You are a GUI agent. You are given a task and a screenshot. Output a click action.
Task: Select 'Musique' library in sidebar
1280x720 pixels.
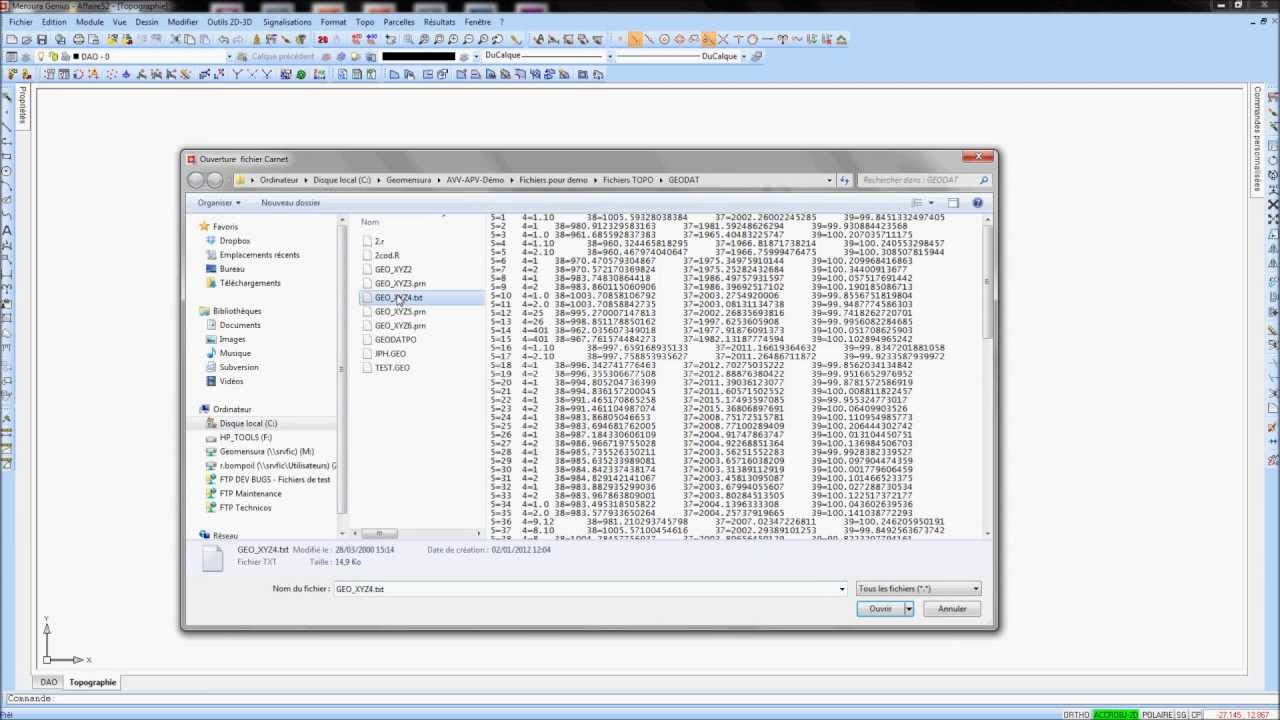click(235, 353)
